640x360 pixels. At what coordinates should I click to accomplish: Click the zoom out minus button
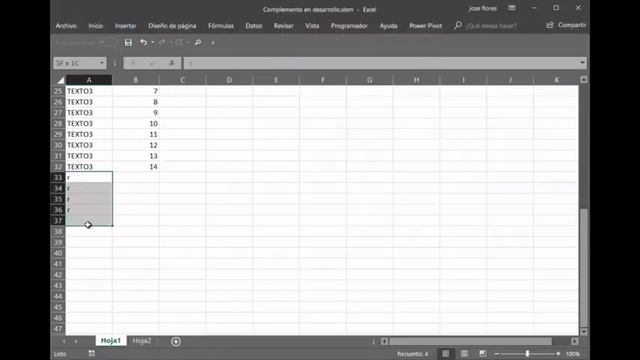496,354
